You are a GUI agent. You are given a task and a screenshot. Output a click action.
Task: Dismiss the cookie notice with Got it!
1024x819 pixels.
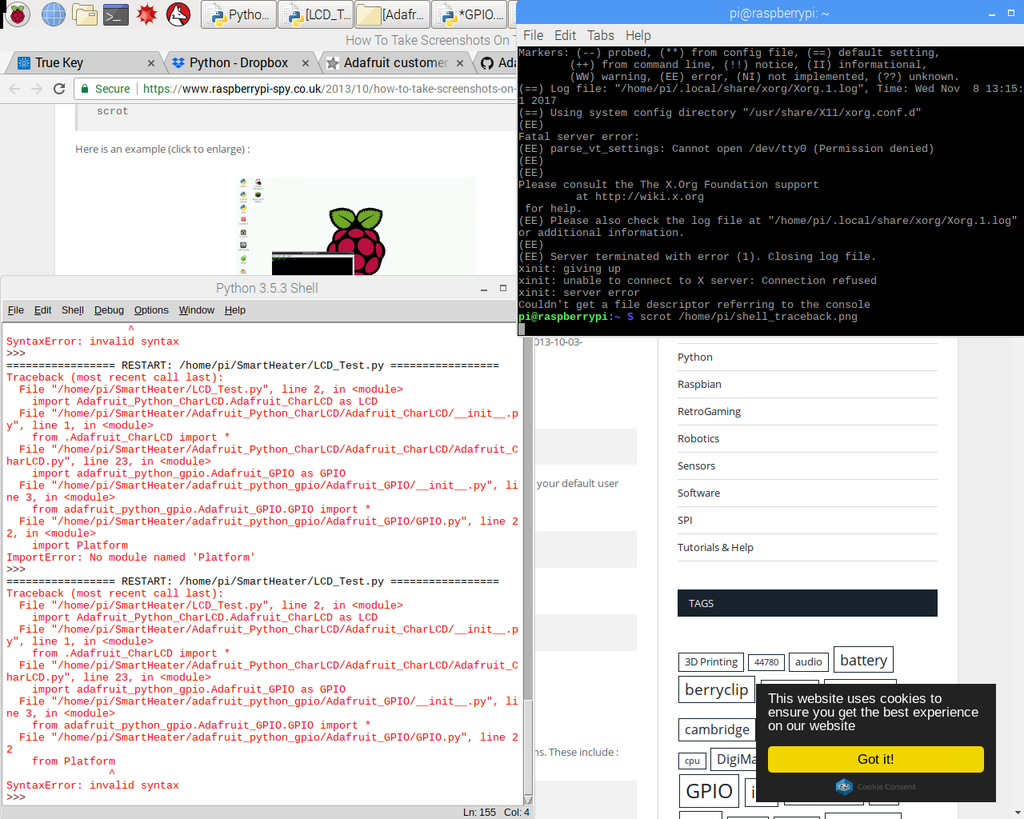(875, 759)
